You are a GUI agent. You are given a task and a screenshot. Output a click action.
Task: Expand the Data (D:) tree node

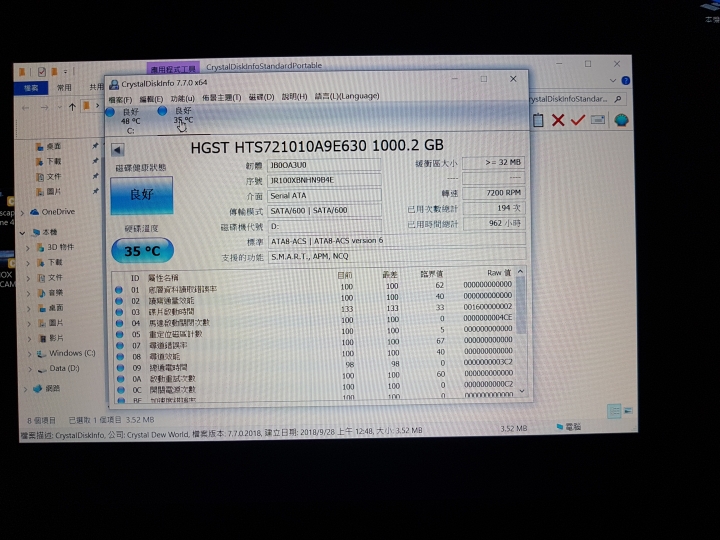tap(30, 369)
